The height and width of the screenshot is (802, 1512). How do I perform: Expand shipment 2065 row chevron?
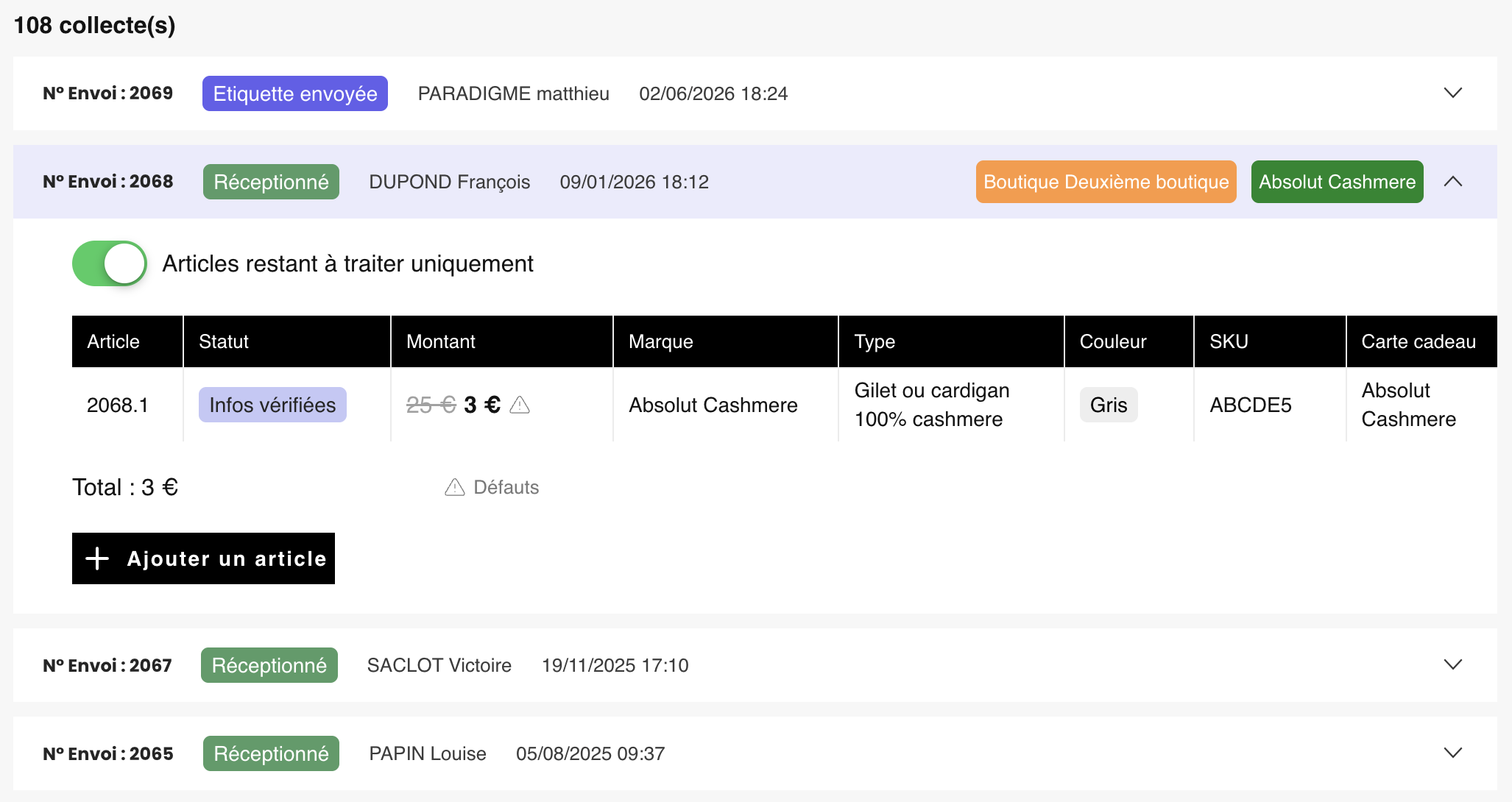(x=1452, y=753)
